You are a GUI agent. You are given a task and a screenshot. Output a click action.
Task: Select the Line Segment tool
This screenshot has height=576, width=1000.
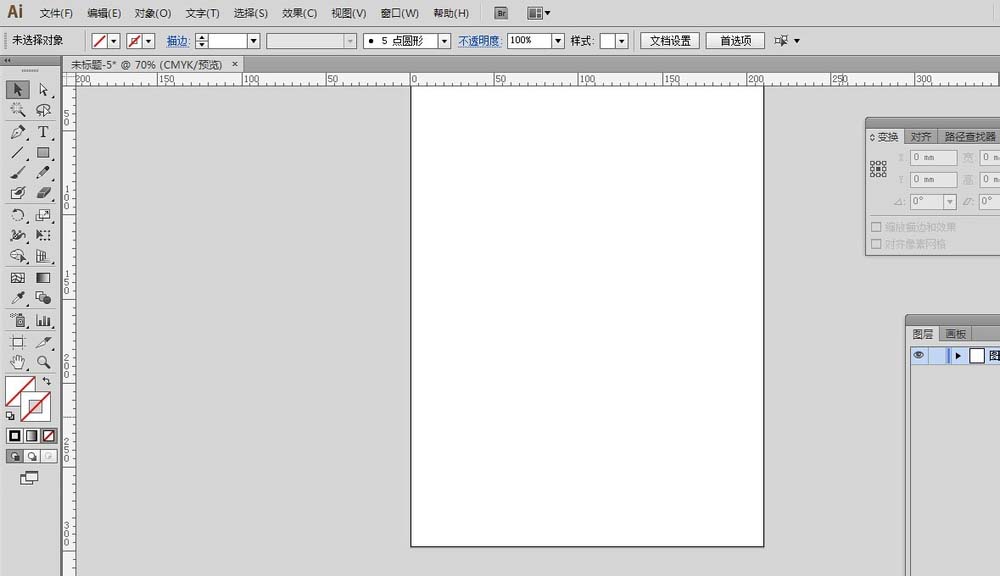click(18, 153)
